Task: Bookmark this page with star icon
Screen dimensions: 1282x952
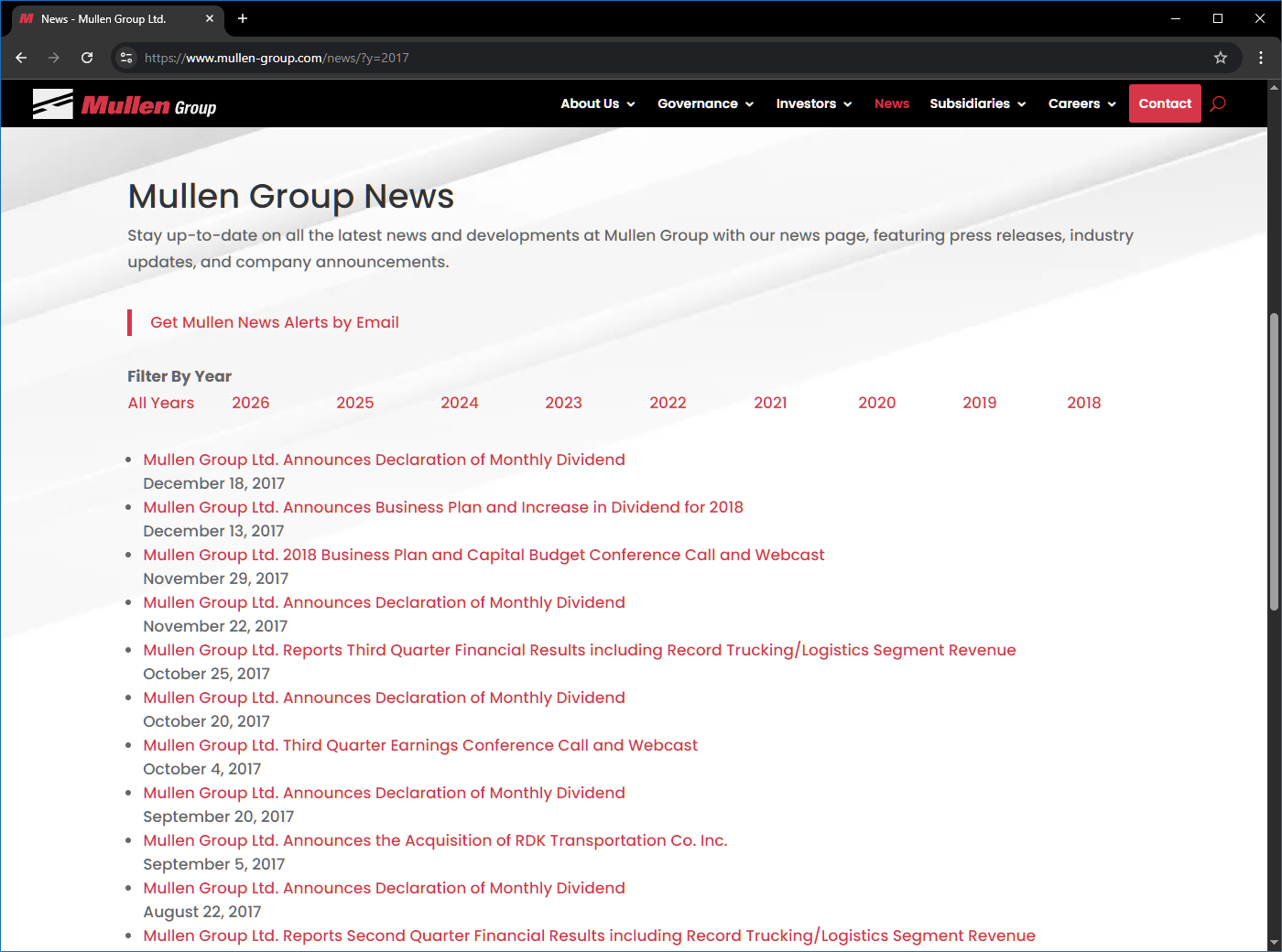Action: coord(1221,58)
